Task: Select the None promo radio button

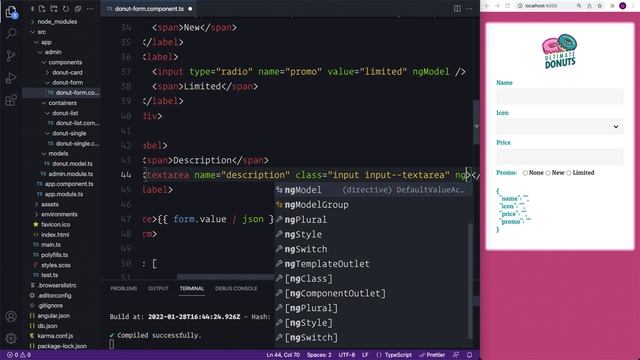Action: (x=525, y=173)
